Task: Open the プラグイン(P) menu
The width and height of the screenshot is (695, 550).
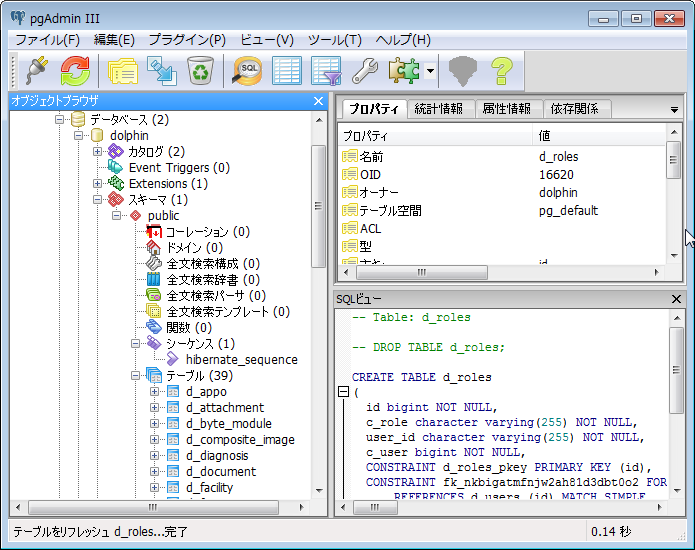Action: point(187,40)
